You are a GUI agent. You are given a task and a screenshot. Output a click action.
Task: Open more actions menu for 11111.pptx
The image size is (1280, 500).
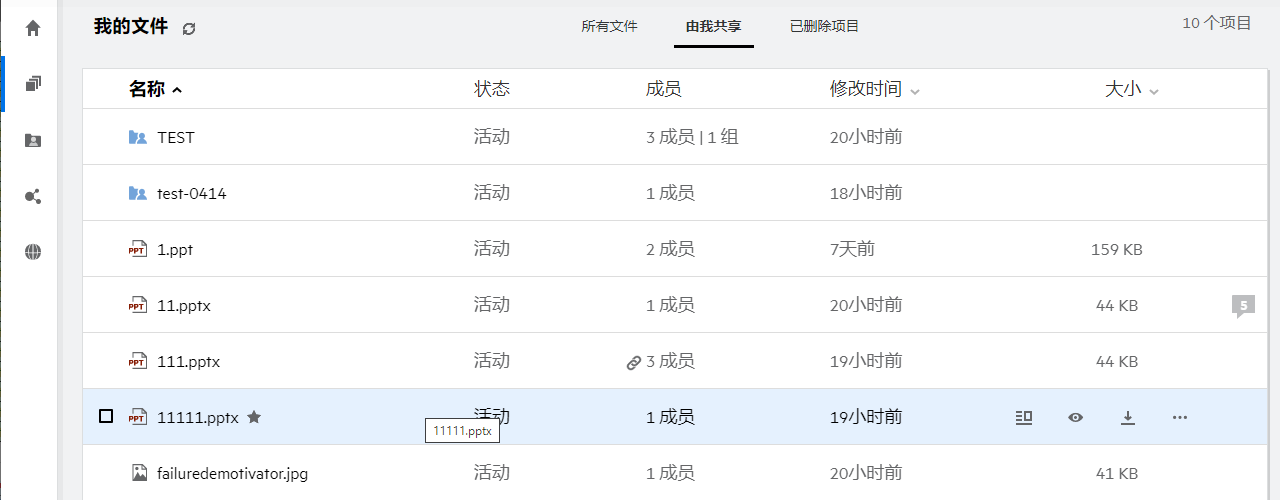click(x=1179, y=417)
